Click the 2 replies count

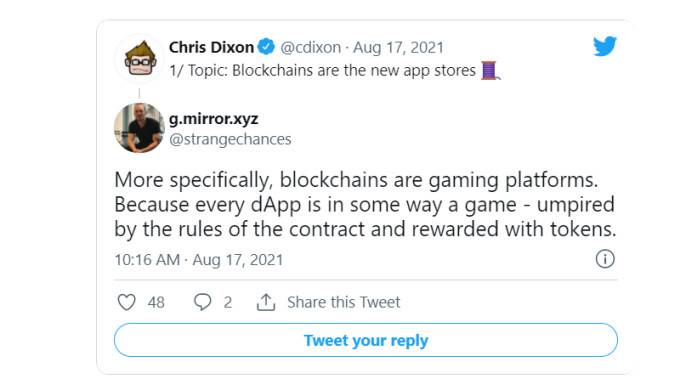[228, 302]
